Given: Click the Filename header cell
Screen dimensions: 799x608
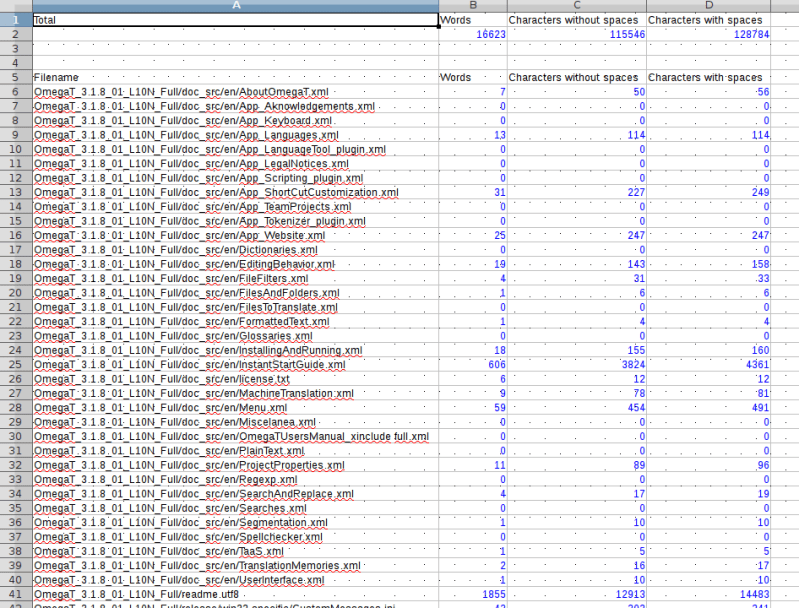Looking at the screenshot, I should 235,77.
